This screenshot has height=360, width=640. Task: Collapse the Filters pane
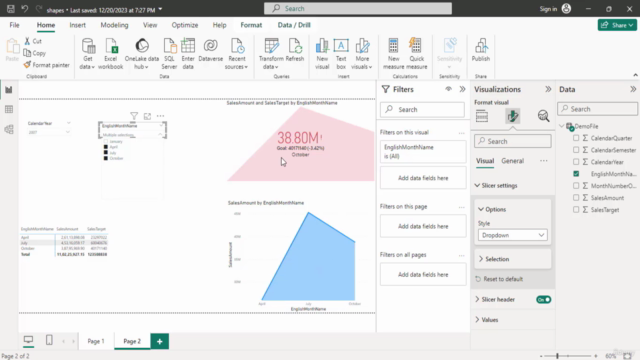coord(462,89)
